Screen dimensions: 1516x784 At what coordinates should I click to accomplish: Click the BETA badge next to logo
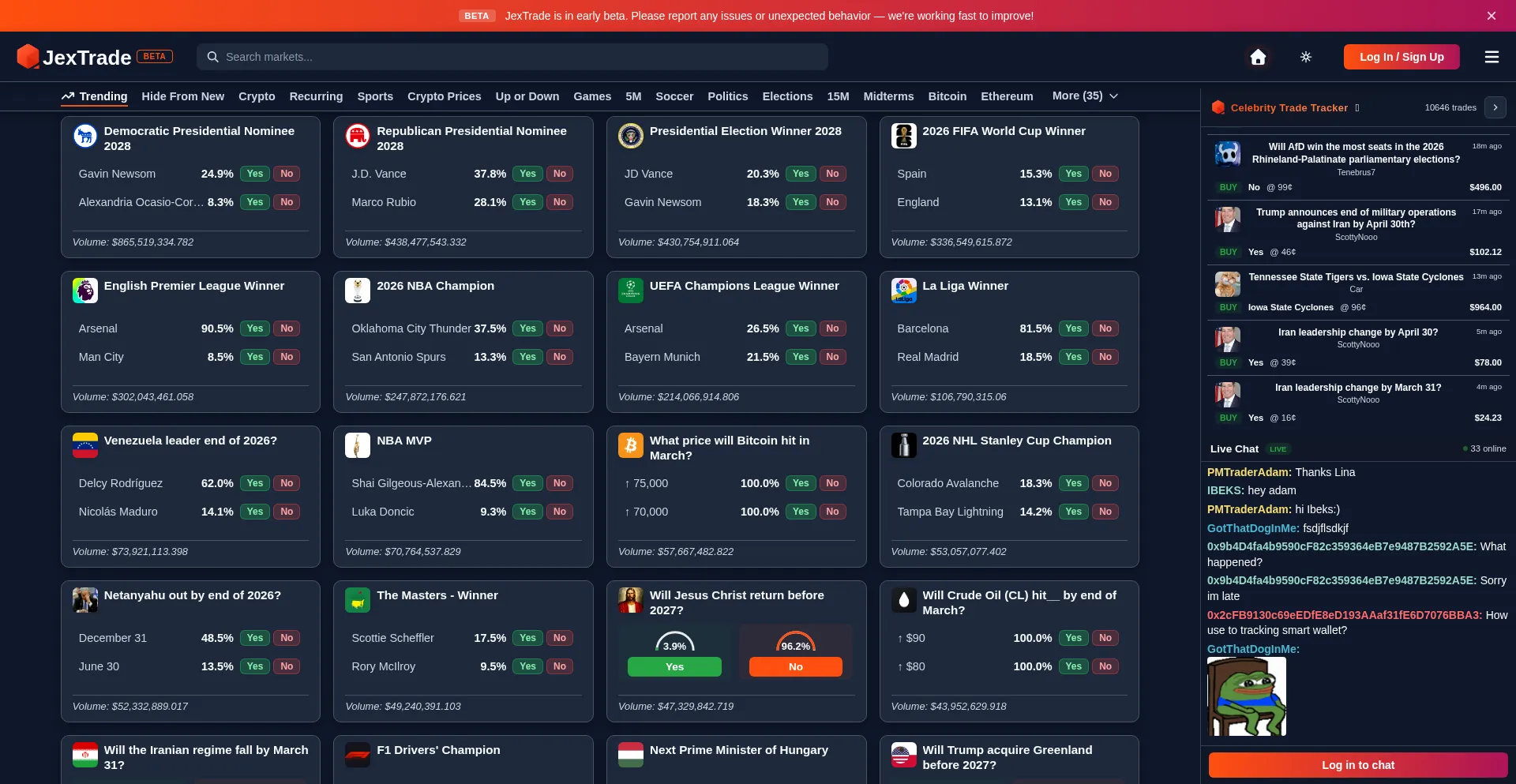(x=155, y=56)
